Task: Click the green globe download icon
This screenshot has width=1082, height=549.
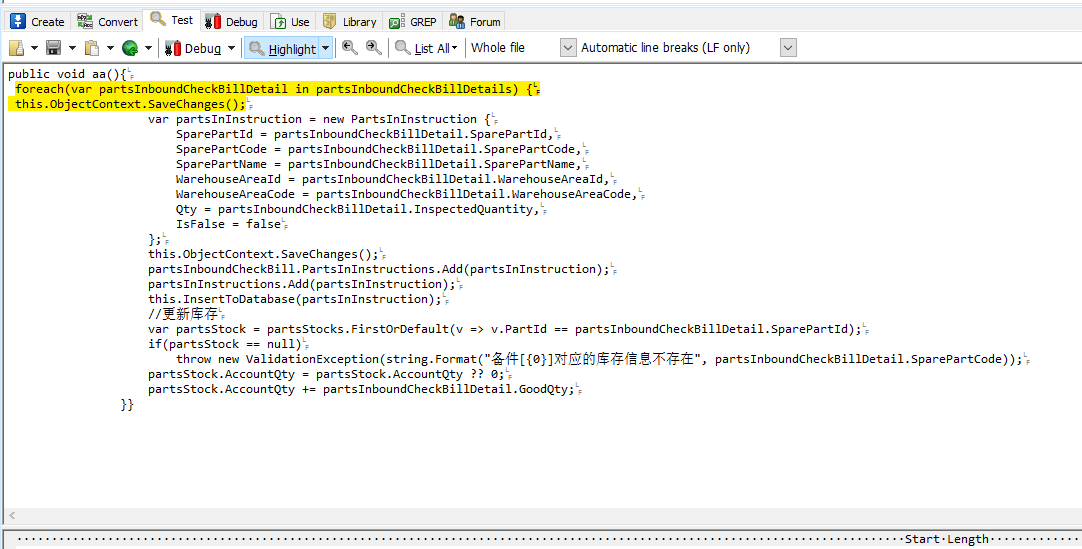Action: pyautogui.click(x=130, y=48)
